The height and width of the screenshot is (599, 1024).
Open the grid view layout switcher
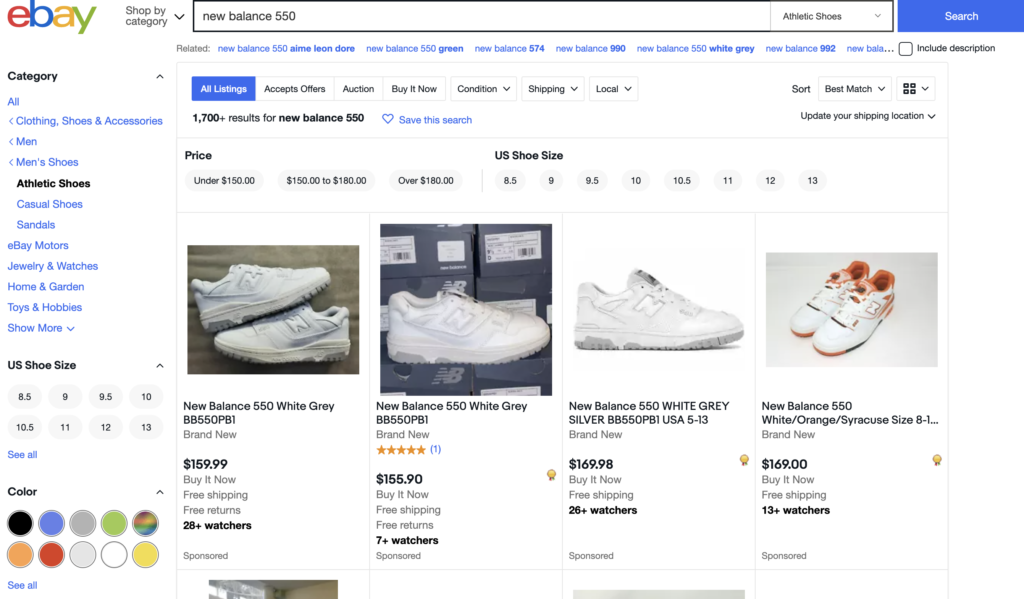[915, 89]
